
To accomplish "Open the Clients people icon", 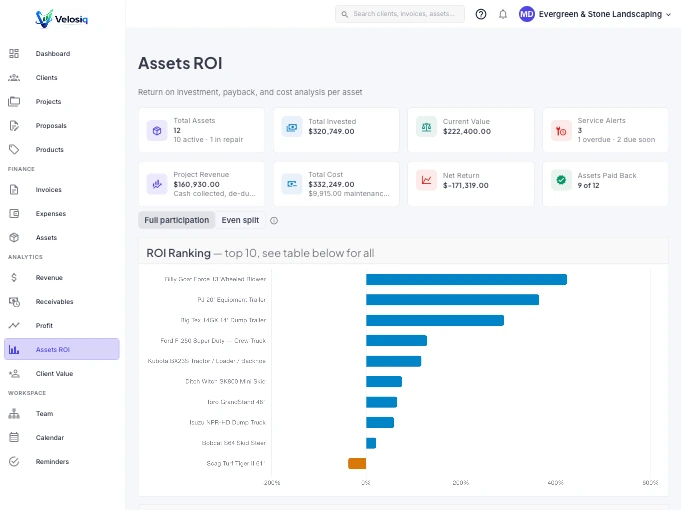I will pos(14,77).
